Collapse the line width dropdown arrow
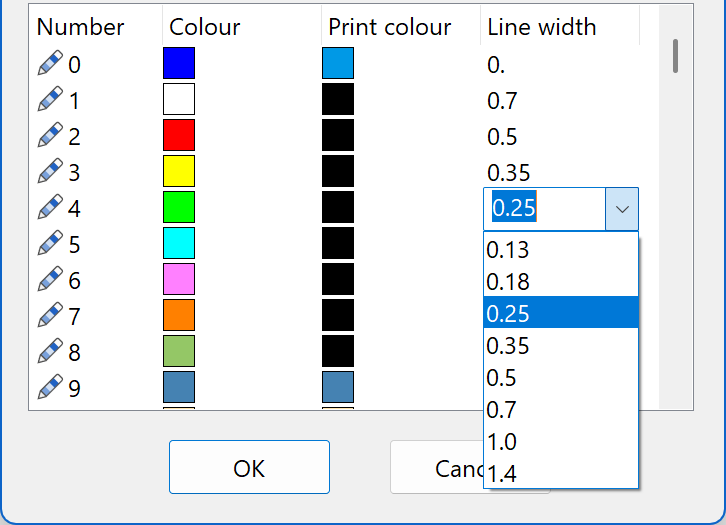The image size is (726, 525). [x=622, y=209]
